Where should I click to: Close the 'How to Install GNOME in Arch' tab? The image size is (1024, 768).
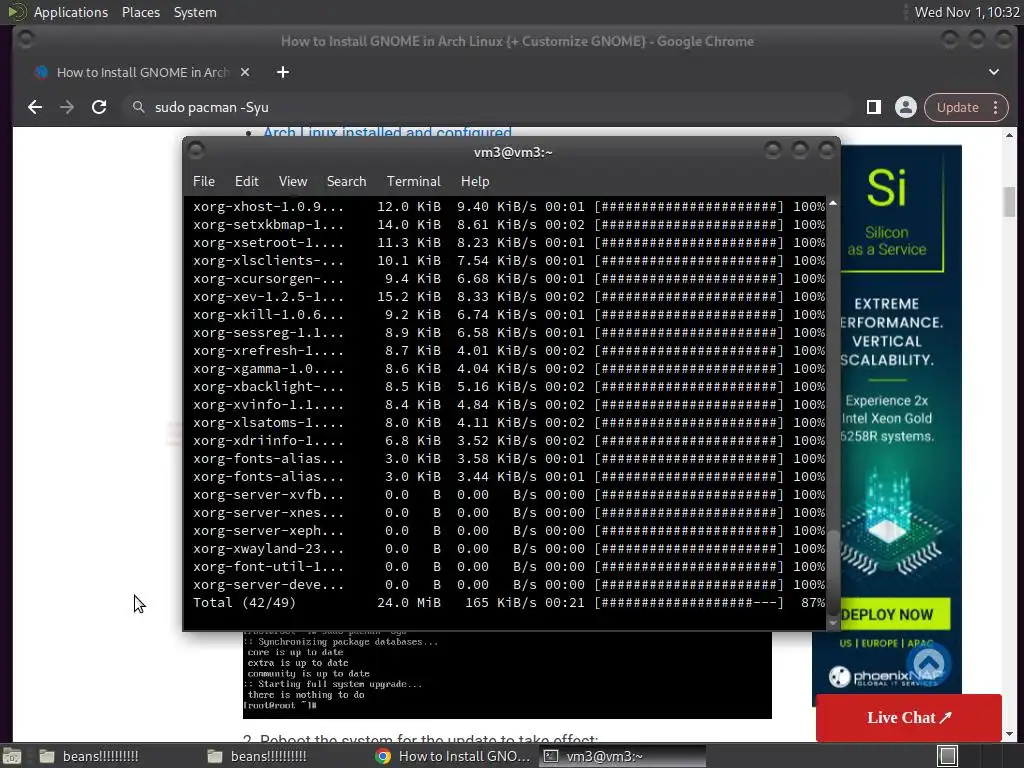pyautogui.click(x=245, y=72)
